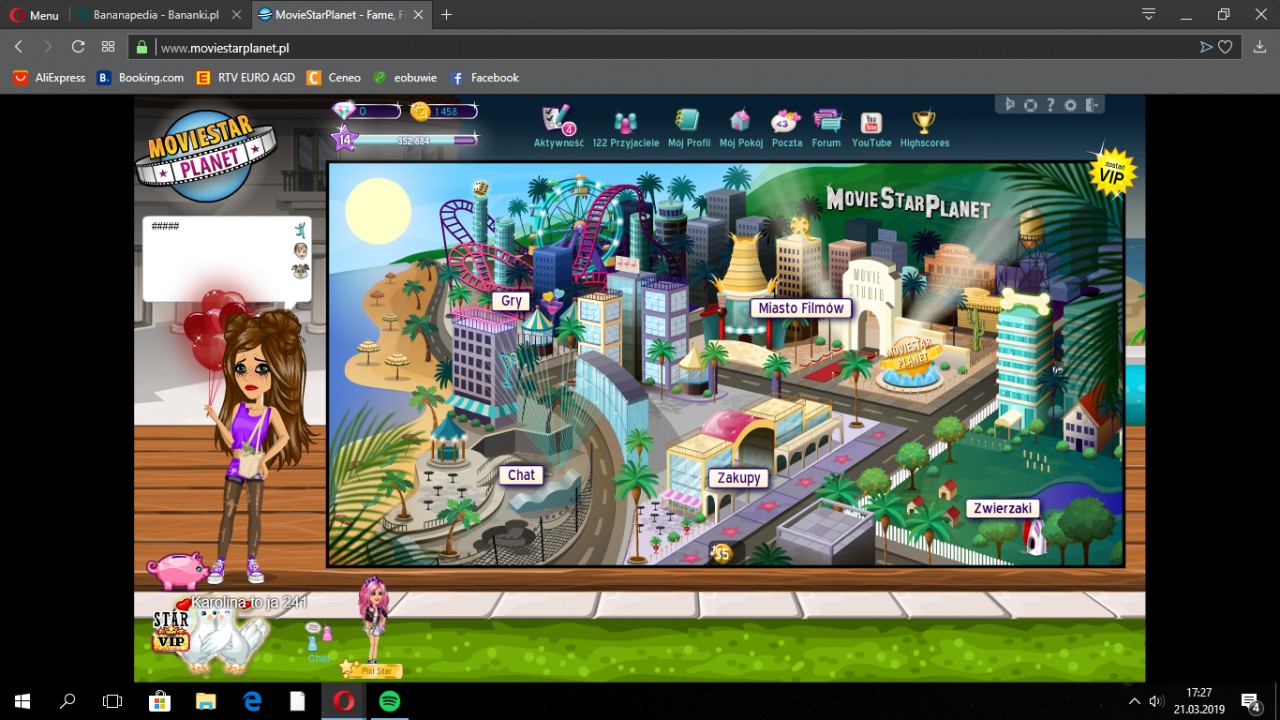The width and height of the screenshot is (1280, 720).
Task: Show hidden system tray icons
Action: [1134, 701]
